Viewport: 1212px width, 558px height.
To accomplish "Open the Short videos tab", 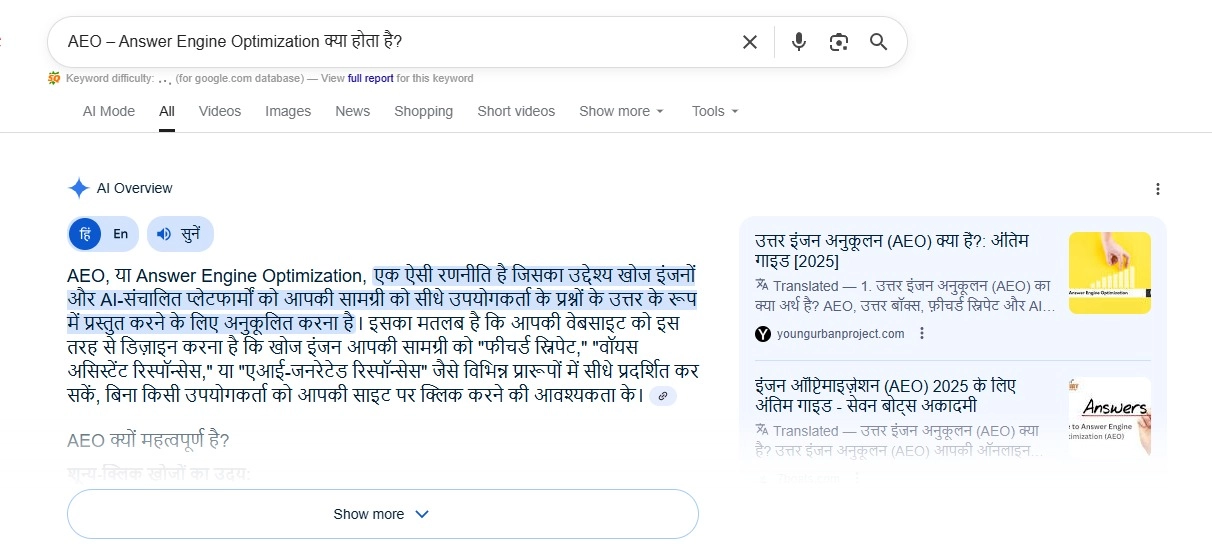I will 516,111.
